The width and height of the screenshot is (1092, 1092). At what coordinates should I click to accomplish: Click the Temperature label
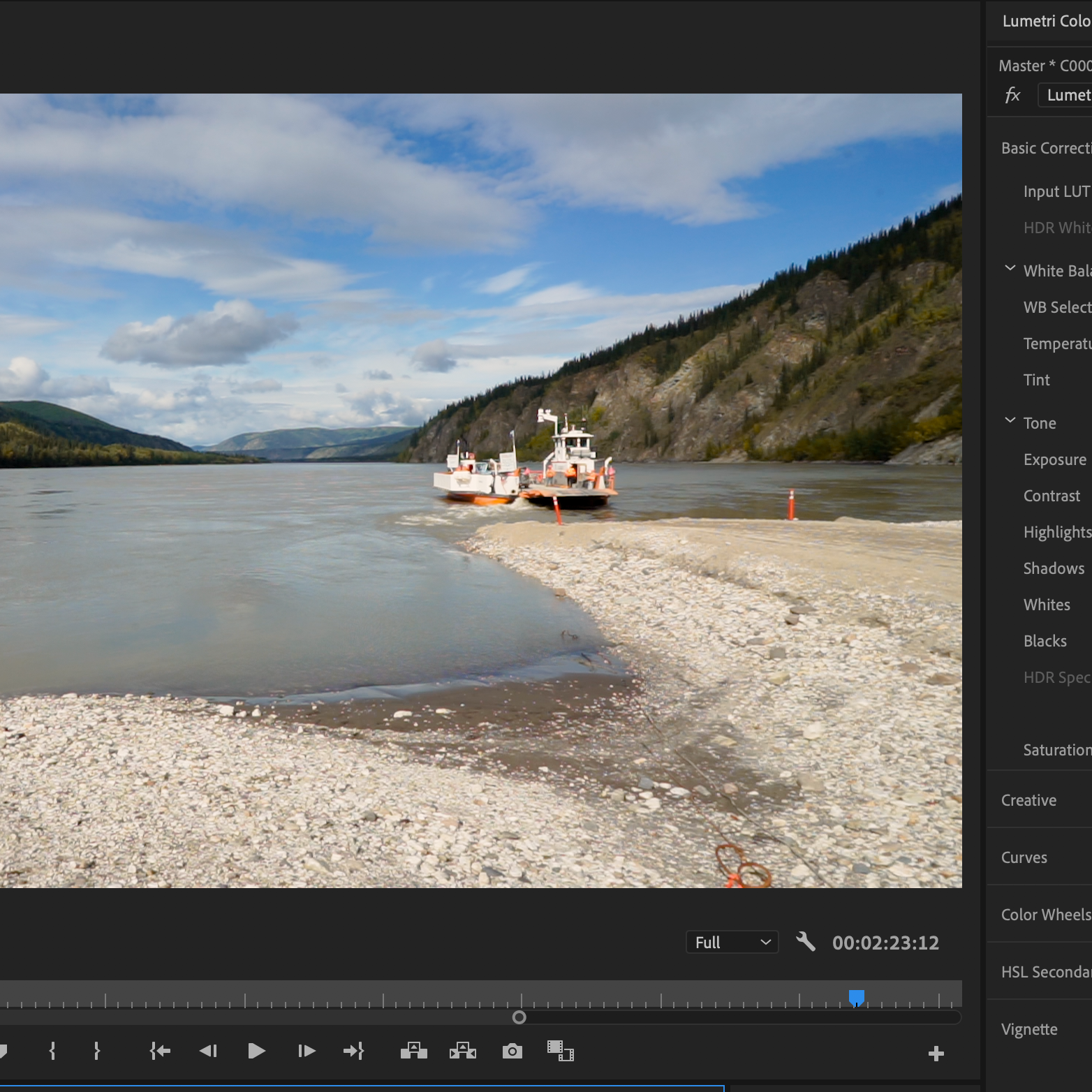(x=1057, y=344)
